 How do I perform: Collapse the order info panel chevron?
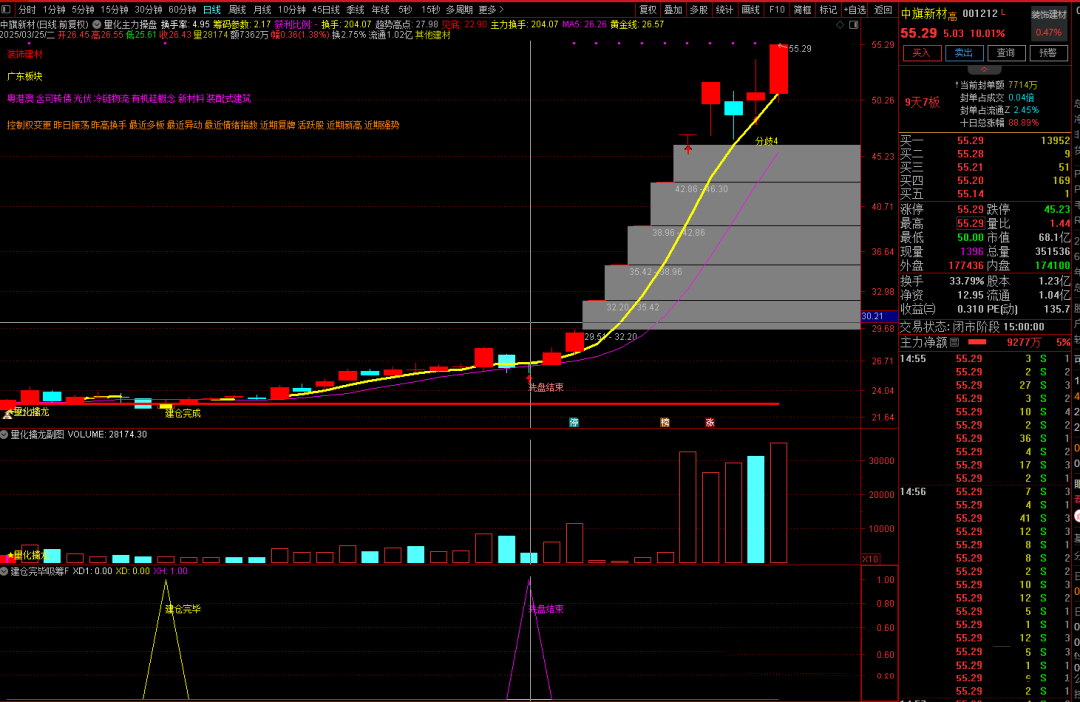click(x=987, y=70)
